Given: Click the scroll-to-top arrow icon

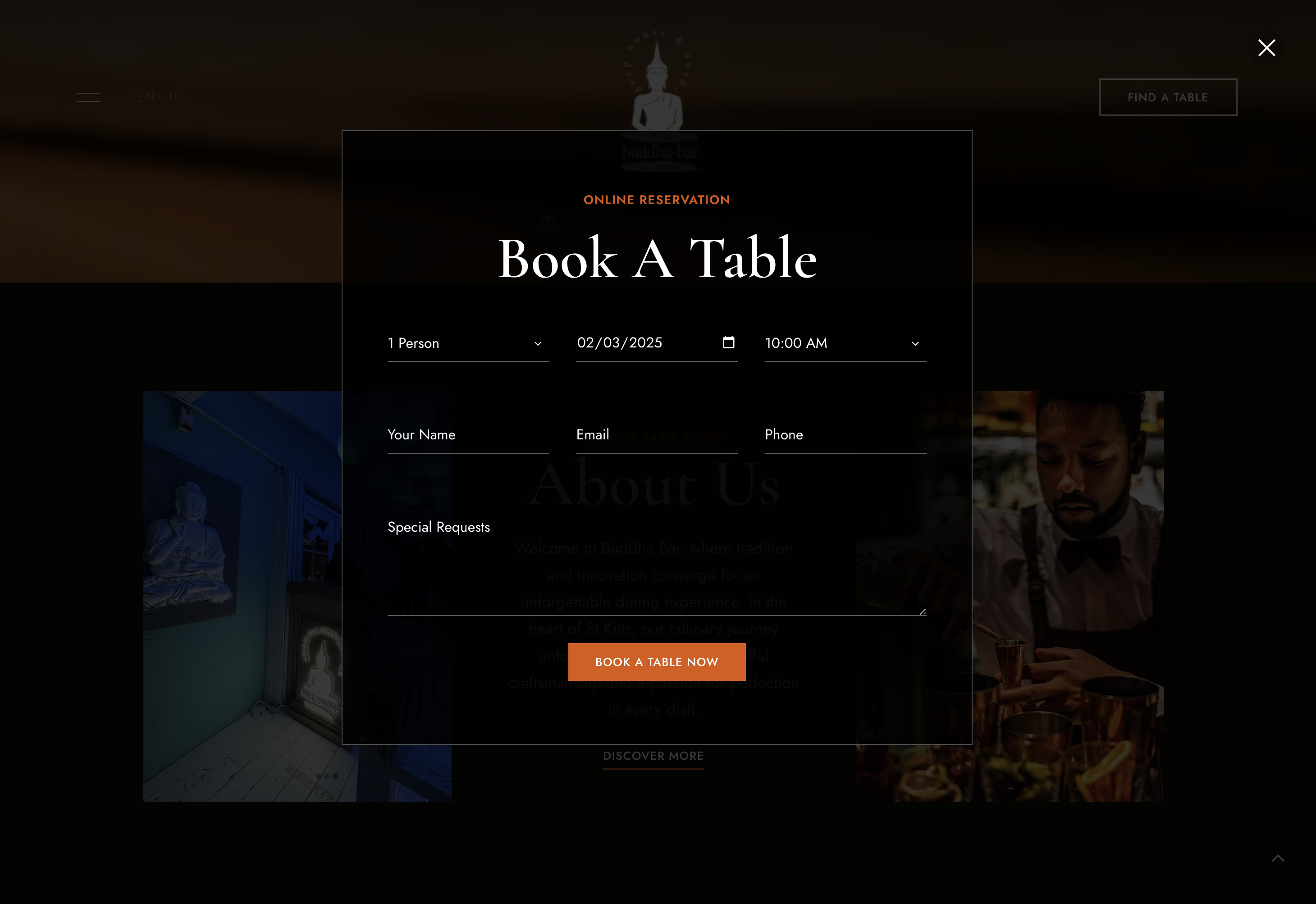Looking at the screenshot, I should [1278, 858].
